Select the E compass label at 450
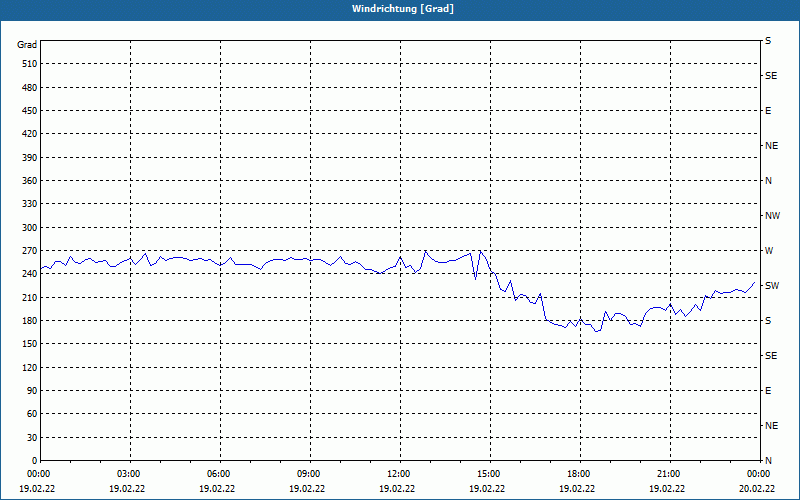Image resolution: width=800 pixels, height=500 pixels. click(x=768, y=111)
